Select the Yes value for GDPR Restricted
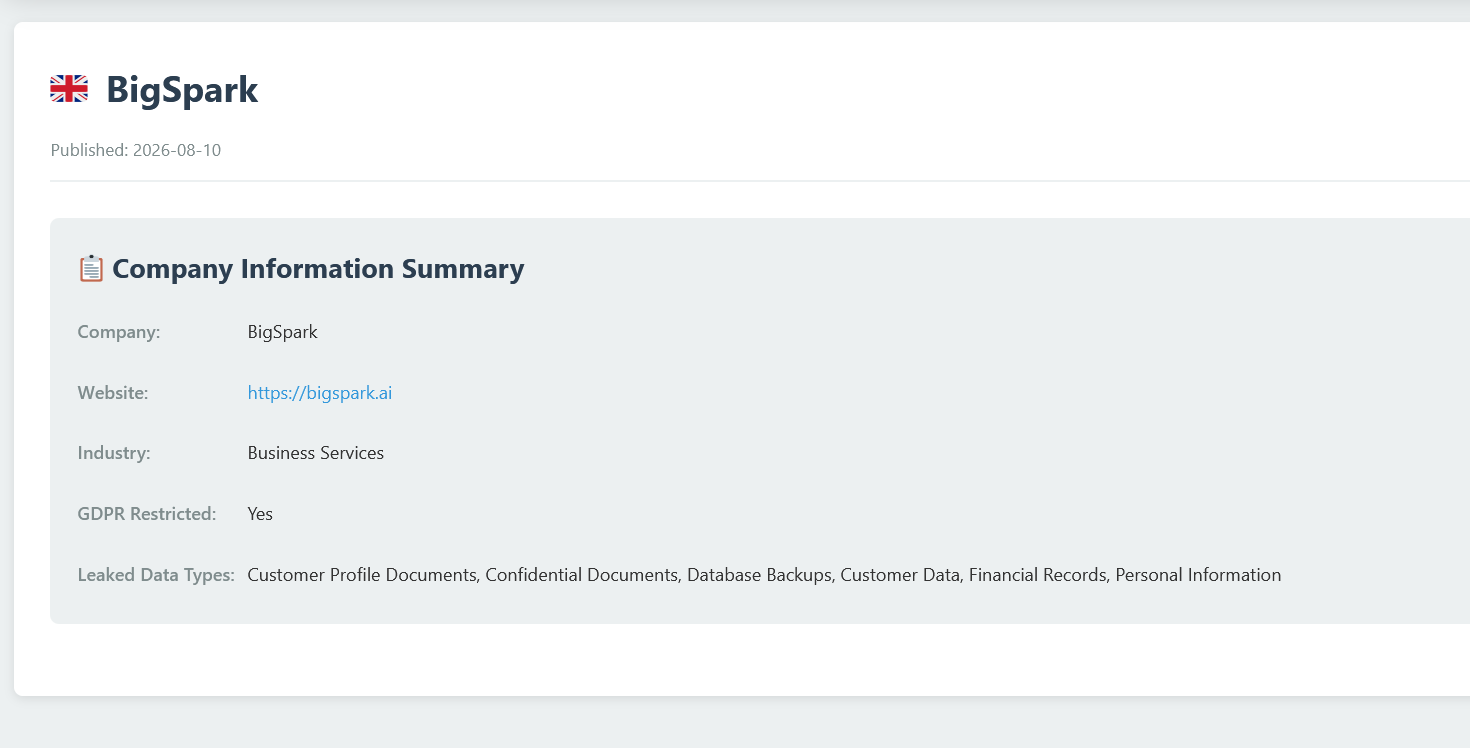The image size is (1470, 748). tap(260, 514)
